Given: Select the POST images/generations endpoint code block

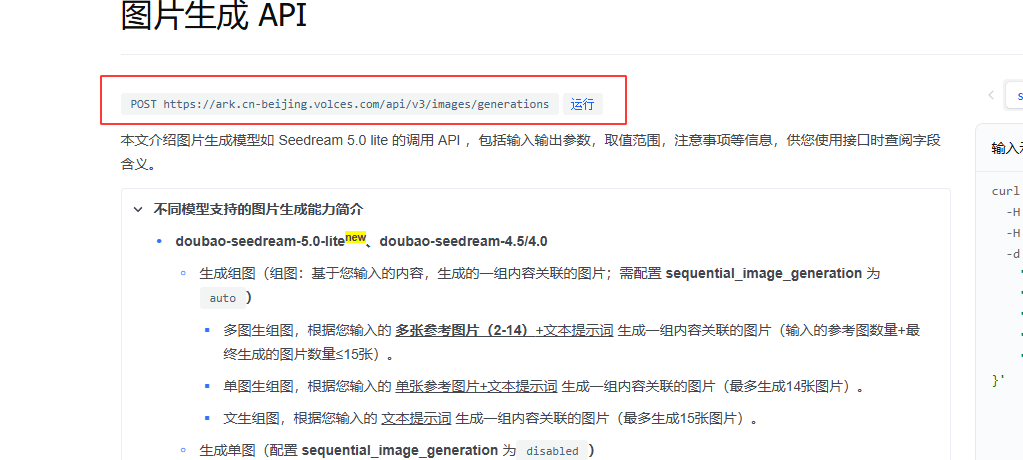Looking at the screenshot, I should click(x=340, y=104).
